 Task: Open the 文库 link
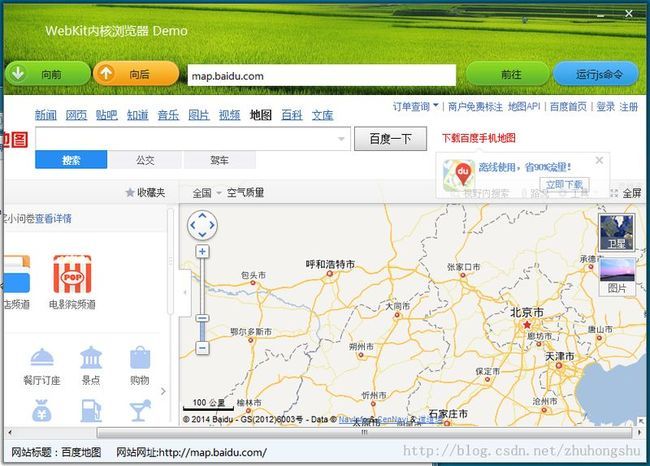point(323,115)
